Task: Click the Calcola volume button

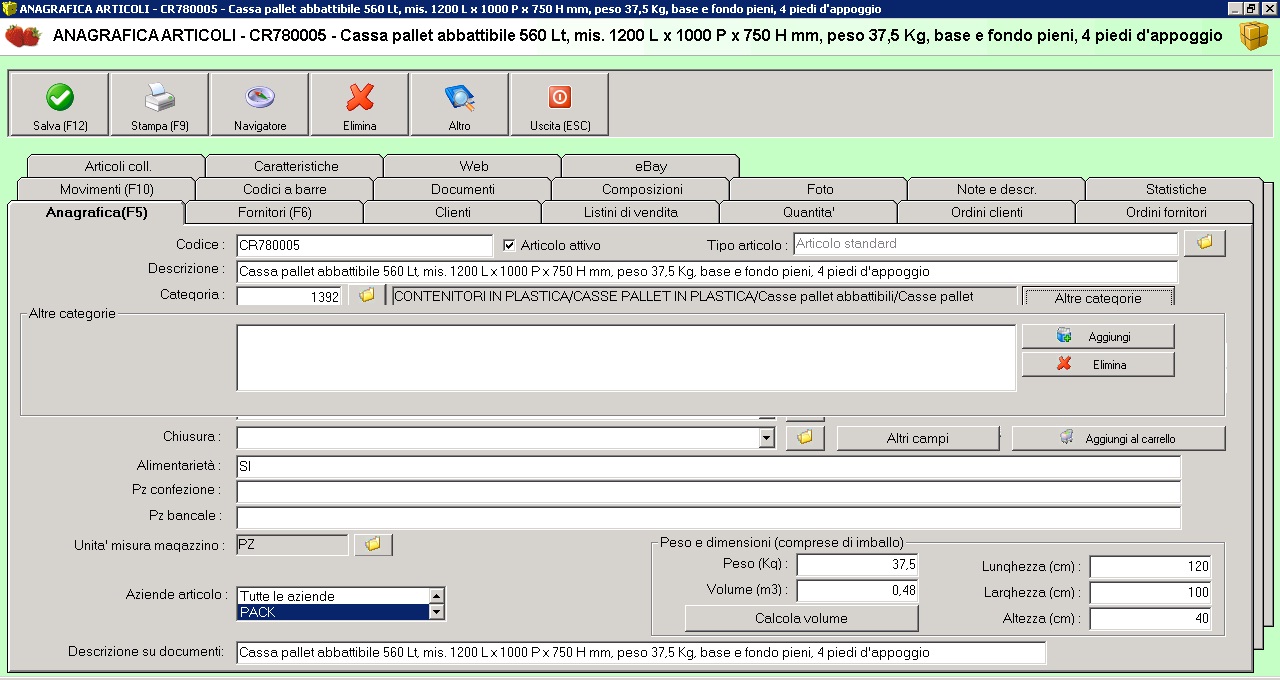Action: [801, 618]
